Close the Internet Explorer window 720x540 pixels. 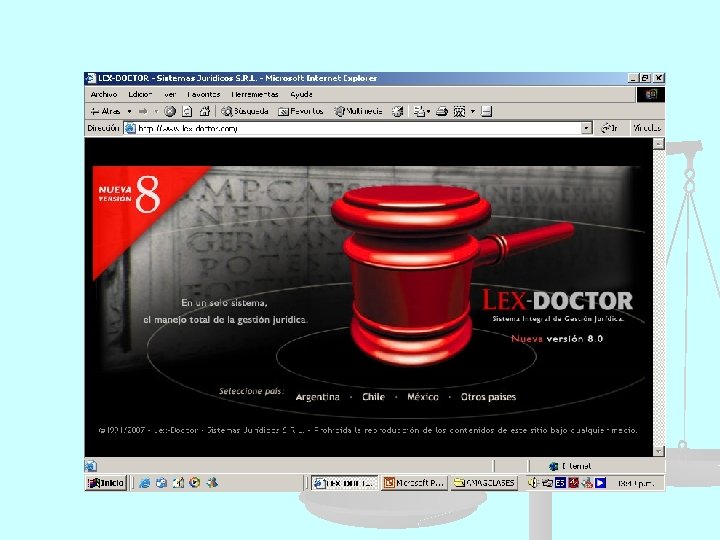point(659,78)
